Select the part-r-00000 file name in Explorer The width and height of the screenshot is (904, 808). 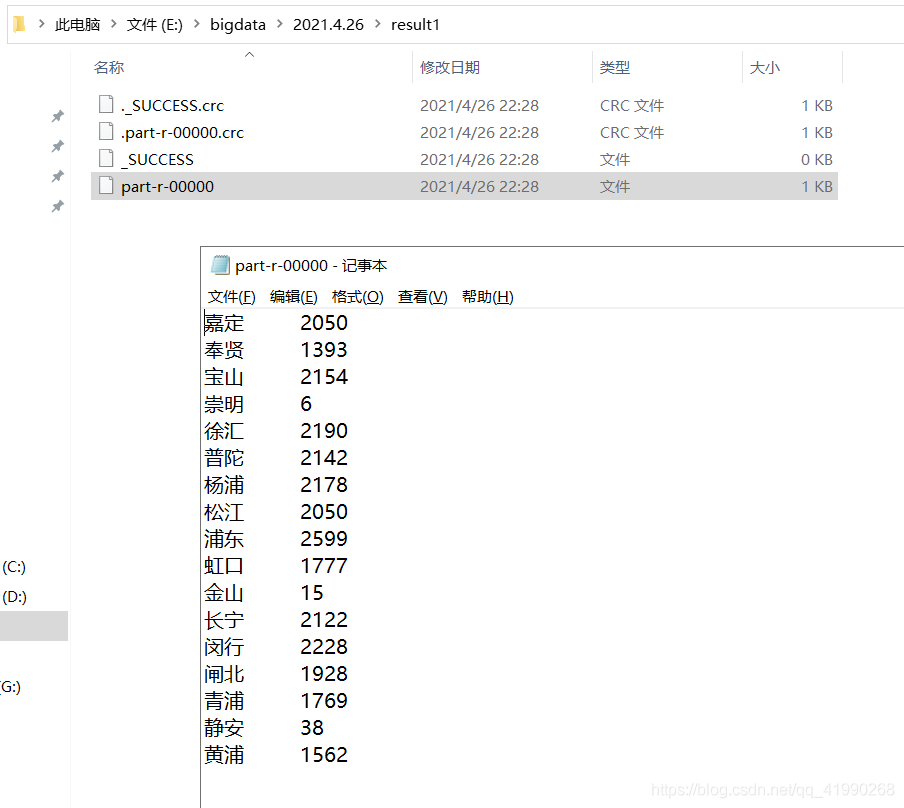point(167,187)
